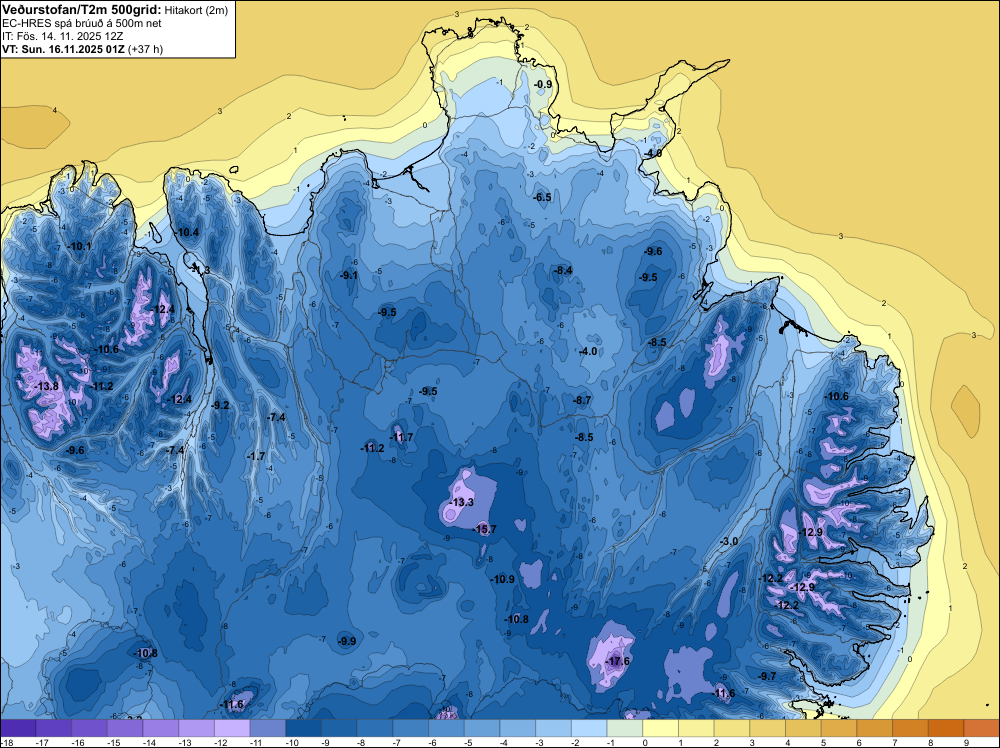
Task: Click the legend swatch labeled -17
Action: 54,728
